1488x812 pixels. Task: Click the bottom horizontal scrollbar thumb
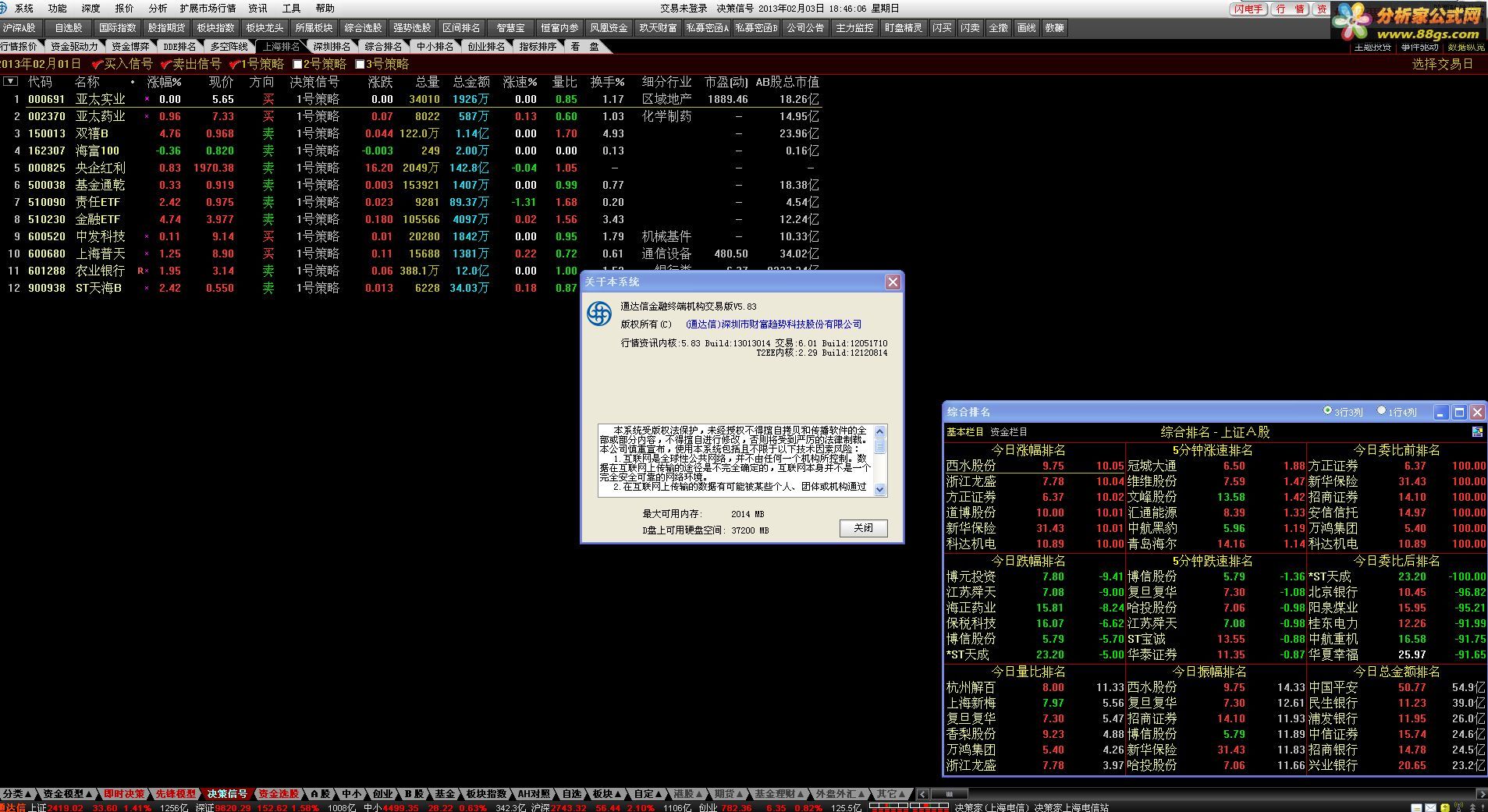[949, 794]
